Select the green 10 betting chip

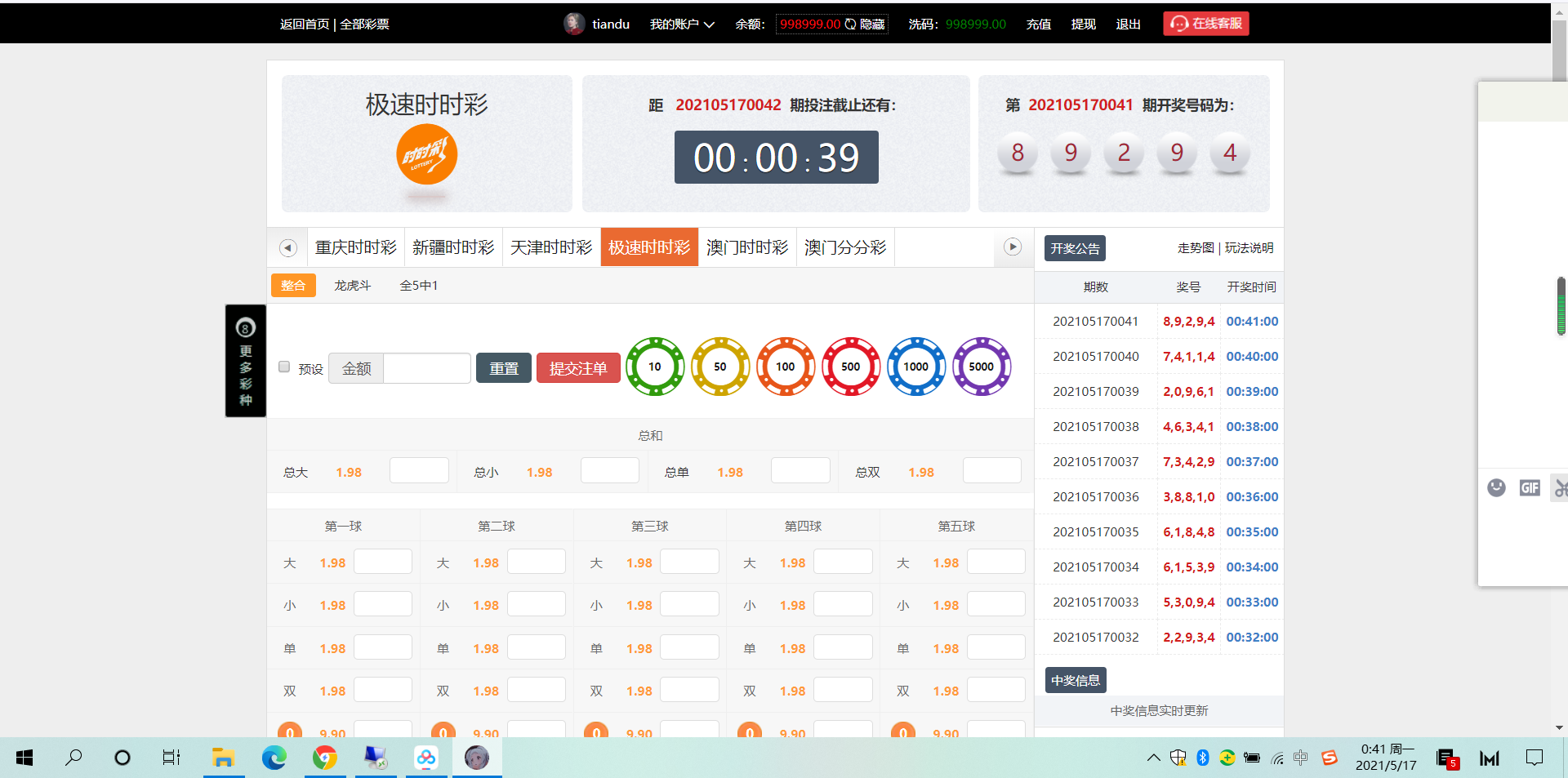pyautogui.click(x=655, y=367)
